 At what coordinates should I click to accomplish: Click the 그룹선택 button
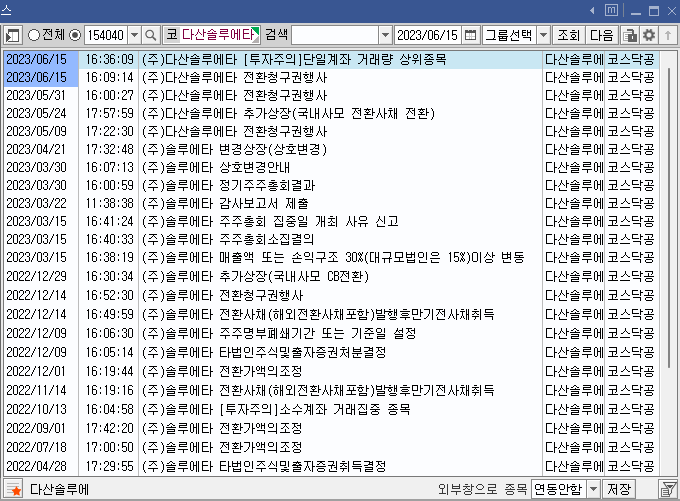tap(509, 35)
